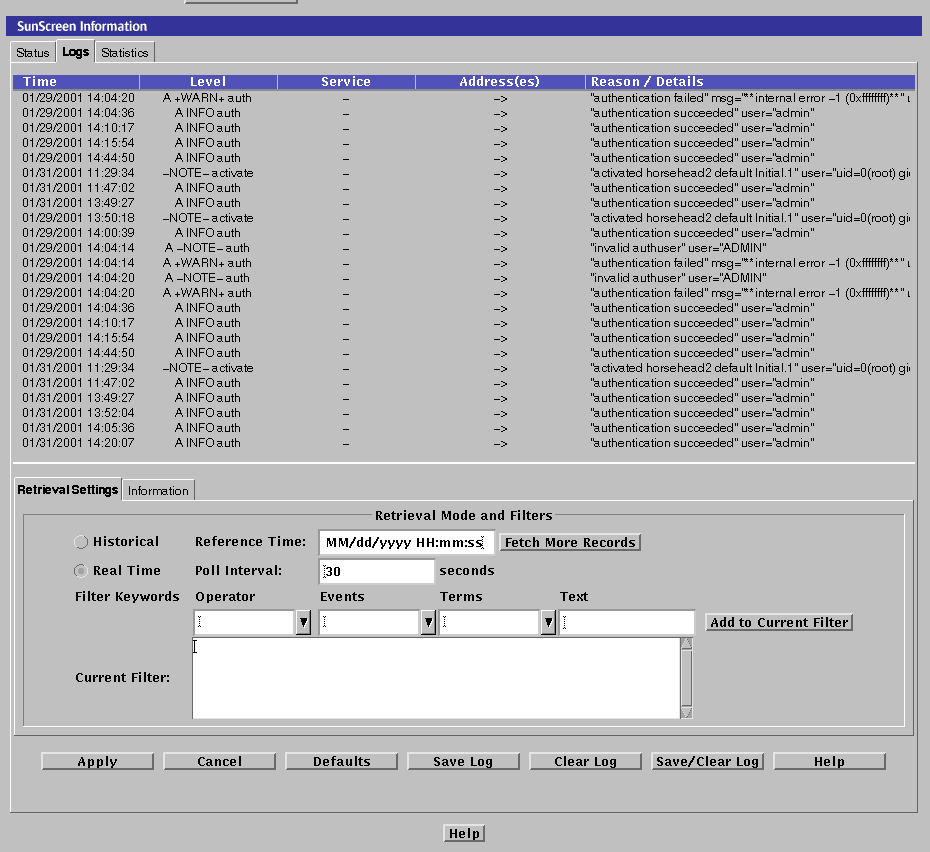
Task: Select log row 01/31/2001 14:05:36
Action: [x=464, y=428]
